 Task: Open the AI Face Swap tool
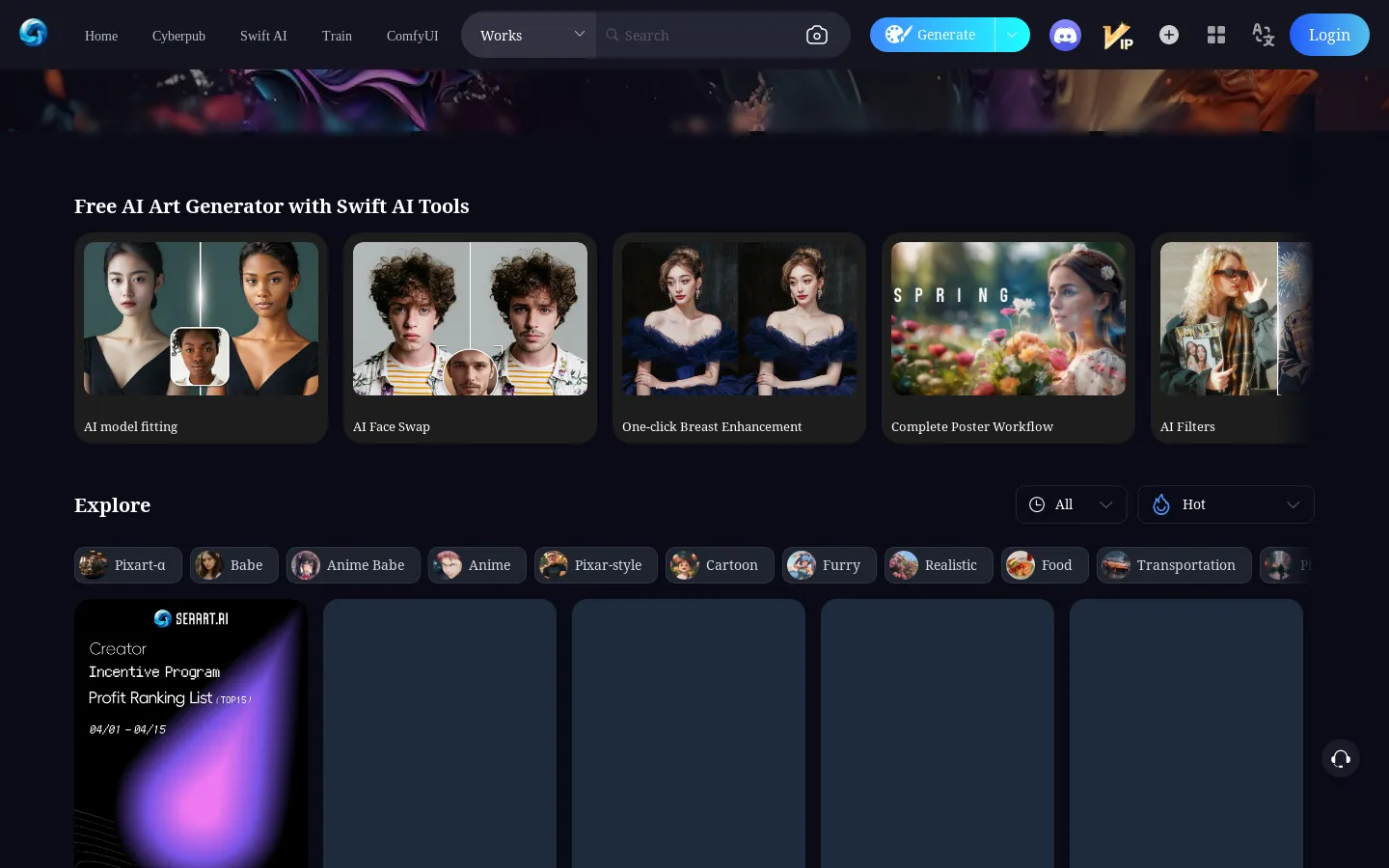[x=470, y=338]
